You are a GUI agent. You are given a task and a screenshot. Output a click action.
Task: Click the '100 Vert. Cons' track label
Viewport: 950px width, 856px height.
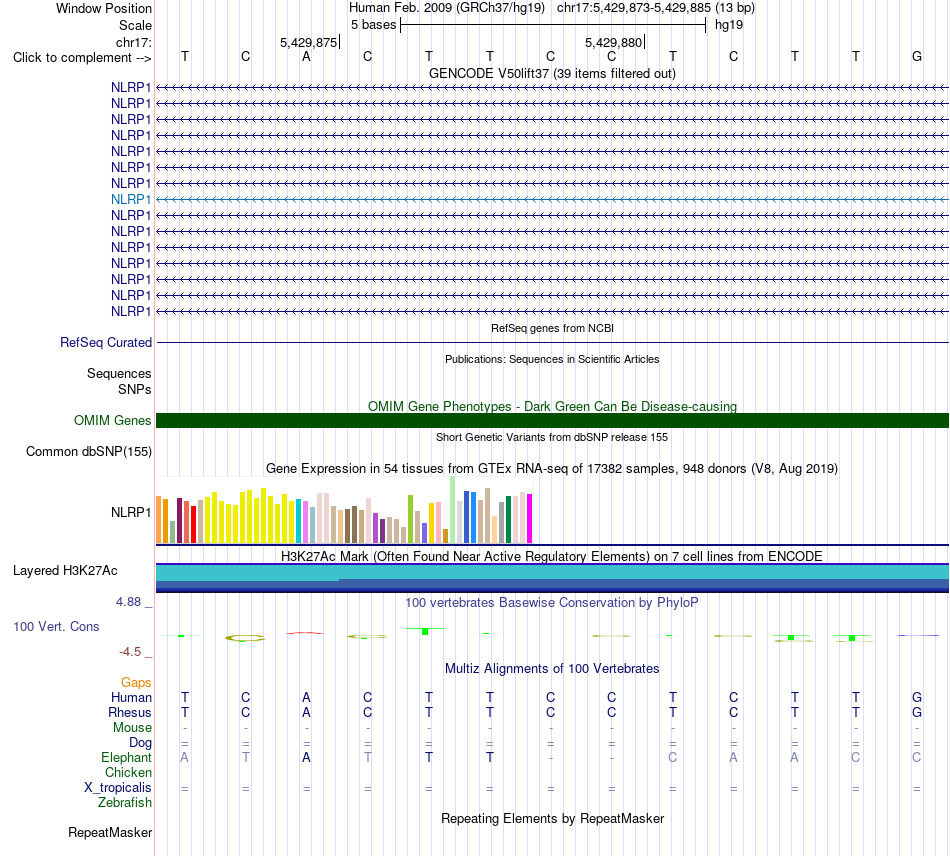tap(56, 627)
